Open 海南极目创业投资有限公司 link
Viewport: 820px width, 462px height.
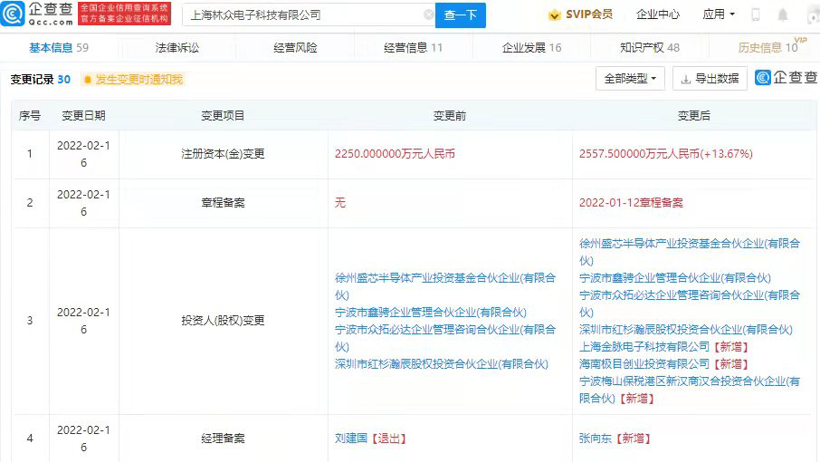644,364
